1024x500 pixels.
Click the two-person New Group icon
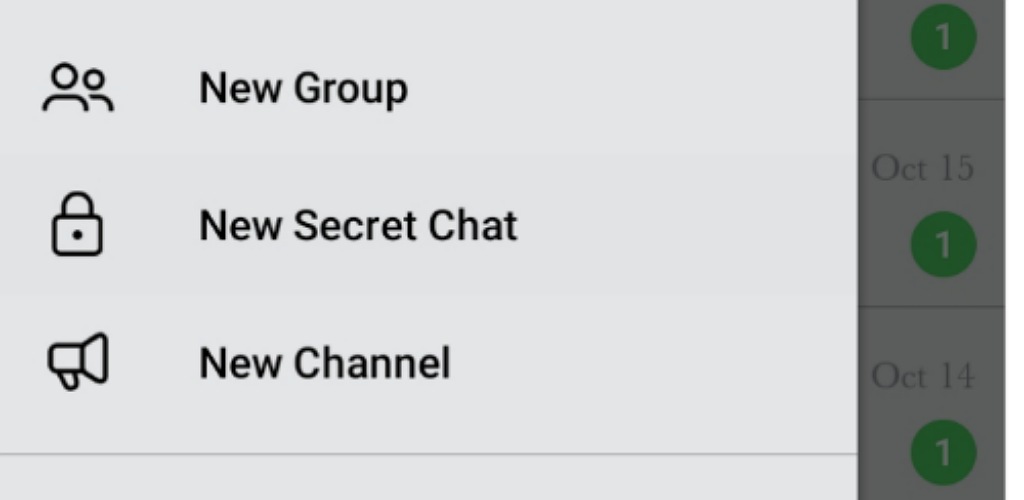point(78,88)
